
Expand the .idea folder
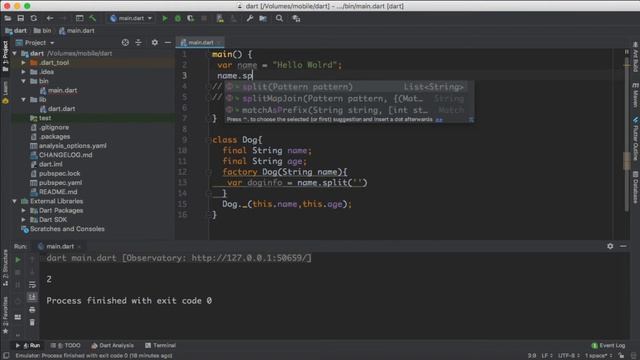coord(24,72)
